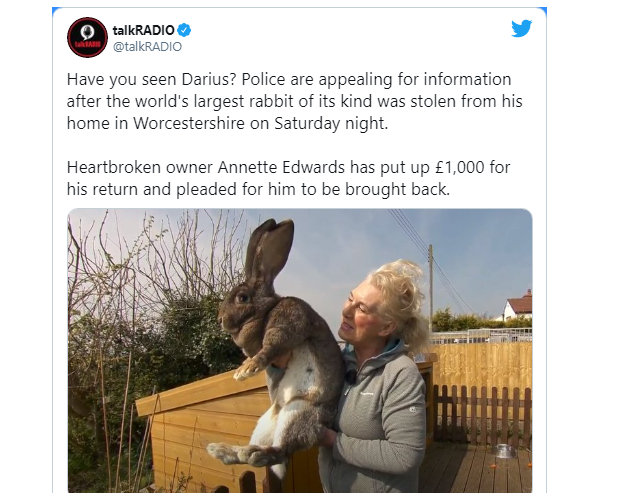This screenshot has height=493, width=638.
Task: Click the name "Darius?" in the tweet
Action: point(209,79)
